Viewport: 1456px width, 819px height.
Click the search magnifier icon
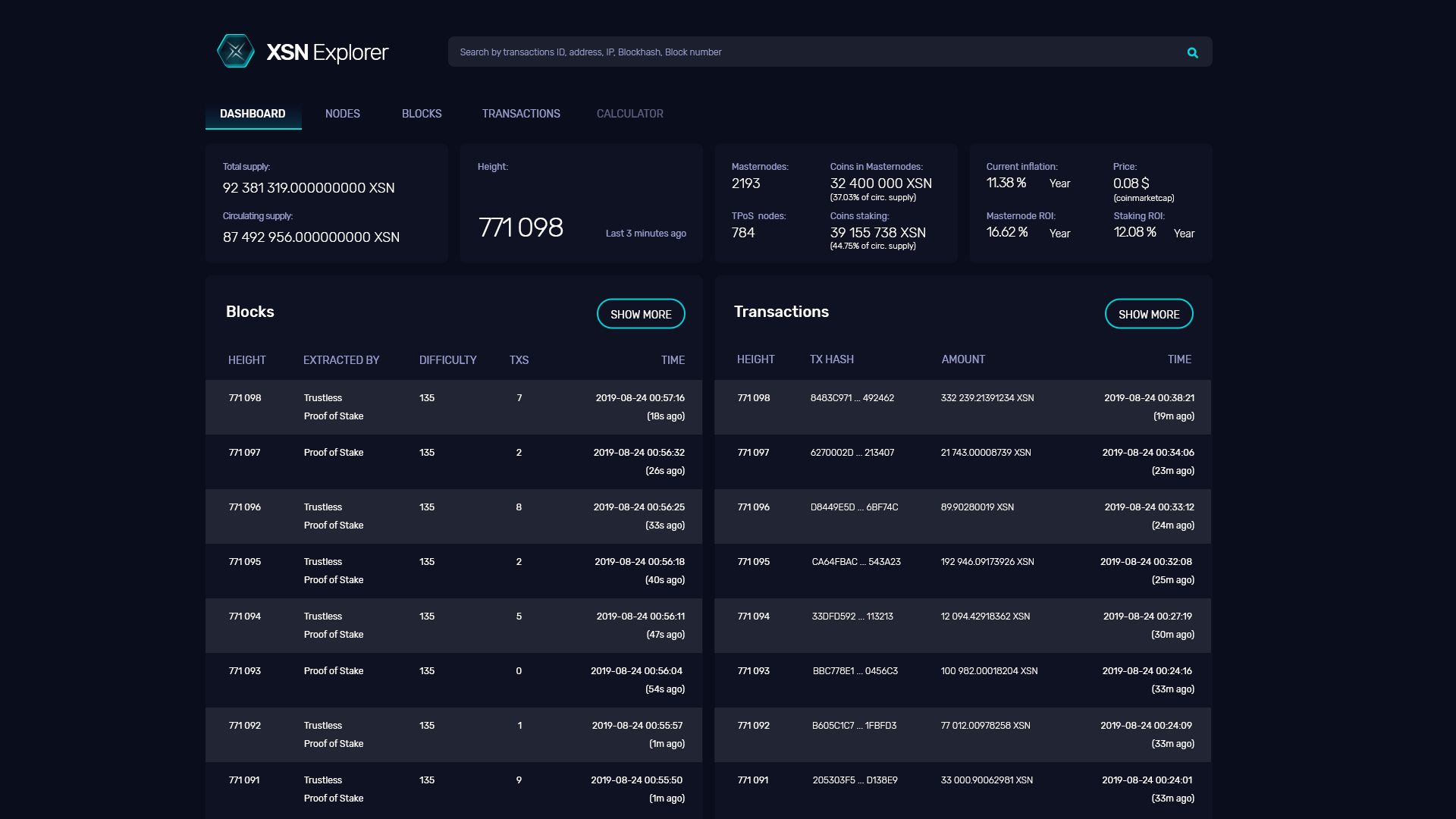click(1192, 52)
